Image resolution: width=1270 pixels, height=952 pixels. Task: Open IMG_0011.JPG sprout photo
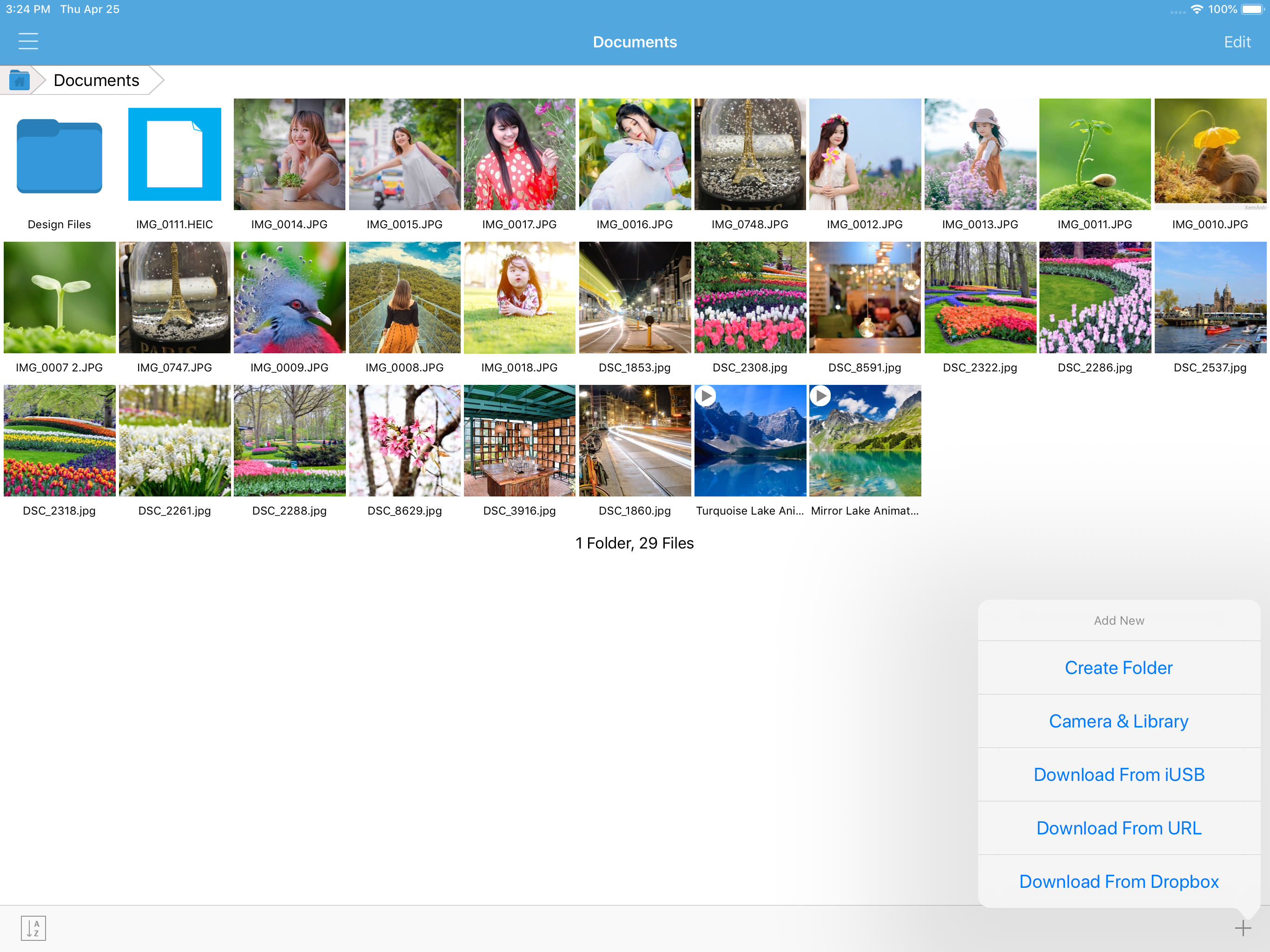(x=1095, y=154)
